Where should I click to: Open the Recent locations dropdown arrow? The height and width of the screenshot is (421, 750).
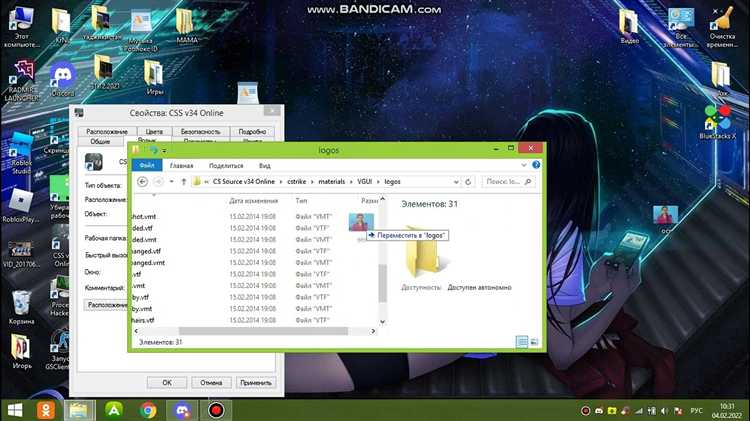pos(170,182)
